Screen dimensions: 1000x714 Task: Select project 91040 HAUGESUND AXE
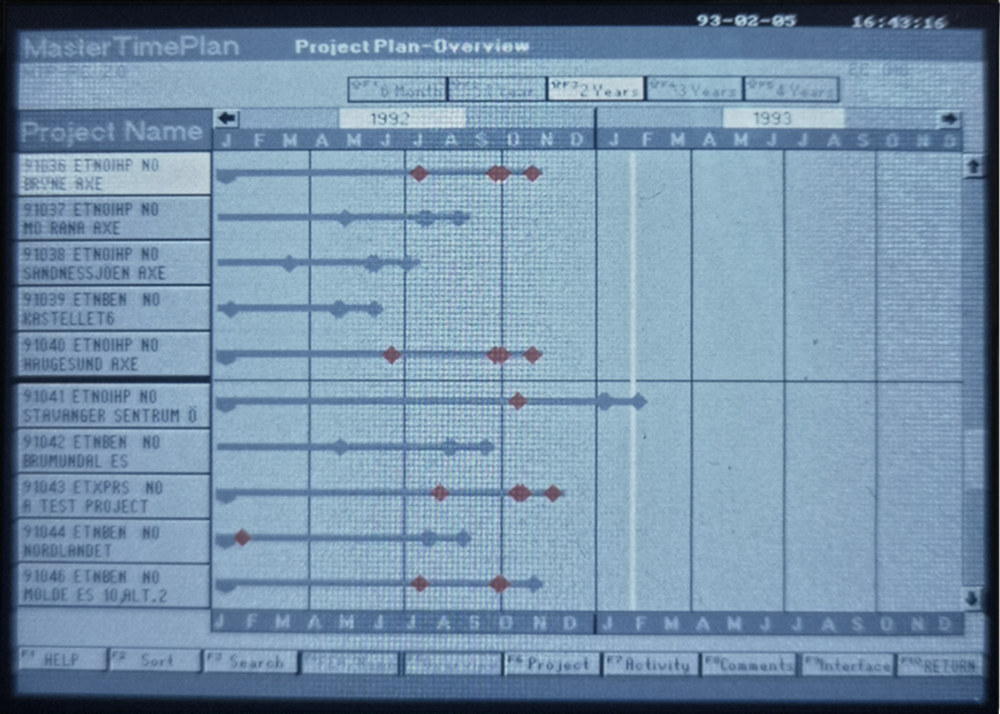pyautogui.click(x=114, y=354)
